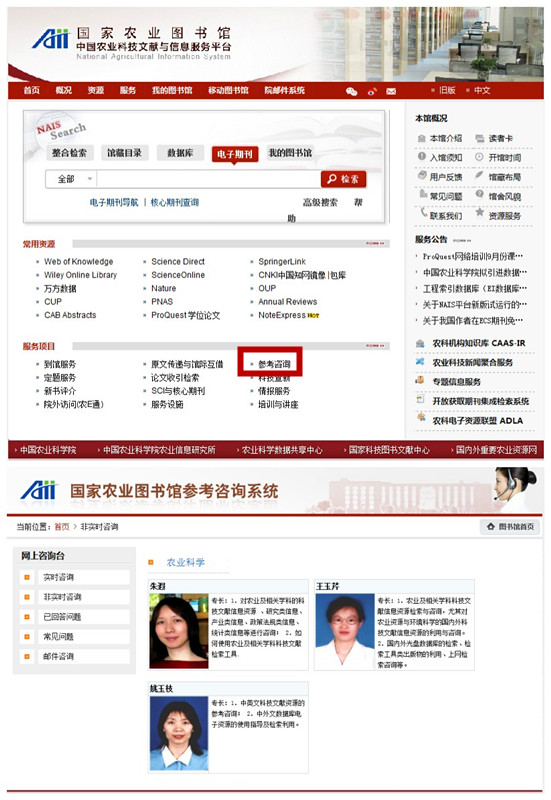Open the 参考咨询 service link

pos(274,364)
